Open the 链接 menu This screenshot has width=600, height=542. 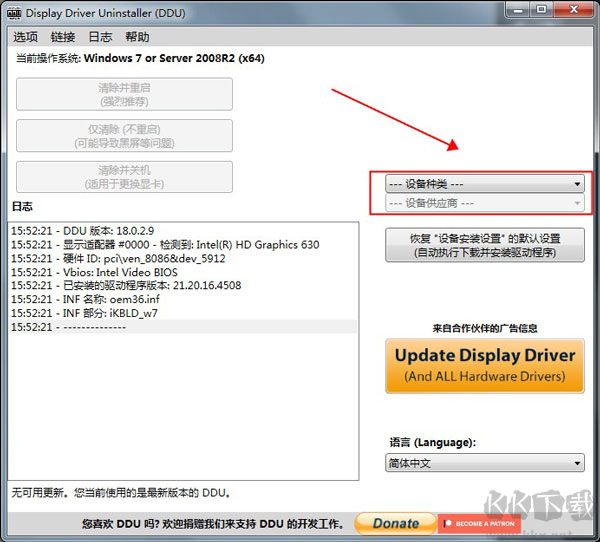coord(63,37)
